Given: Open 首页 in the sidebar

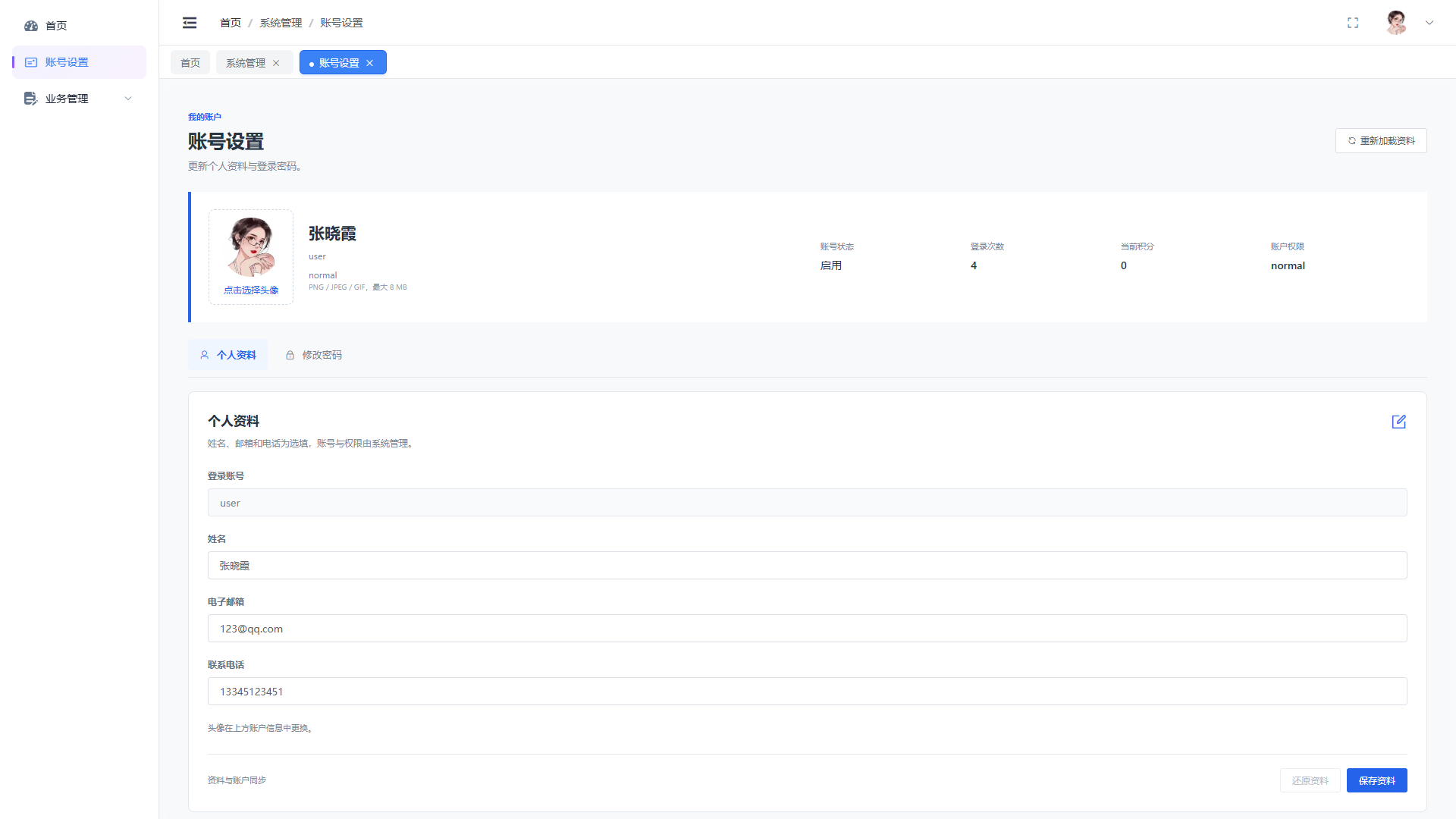Looking at the screenshot, I should coord(79,26).
